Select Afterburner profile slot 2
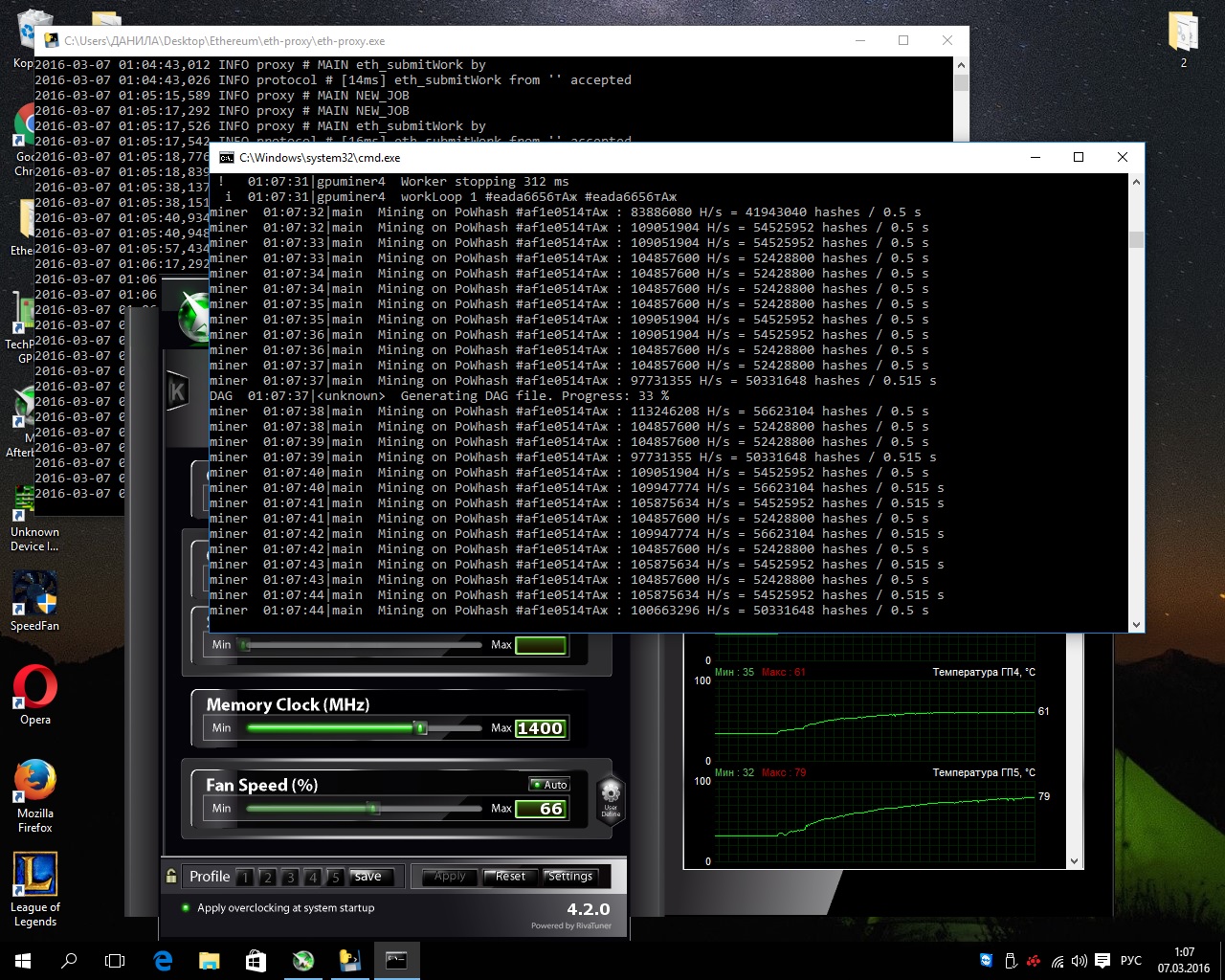Screen dimensions: 1225x980 [268, 877]
